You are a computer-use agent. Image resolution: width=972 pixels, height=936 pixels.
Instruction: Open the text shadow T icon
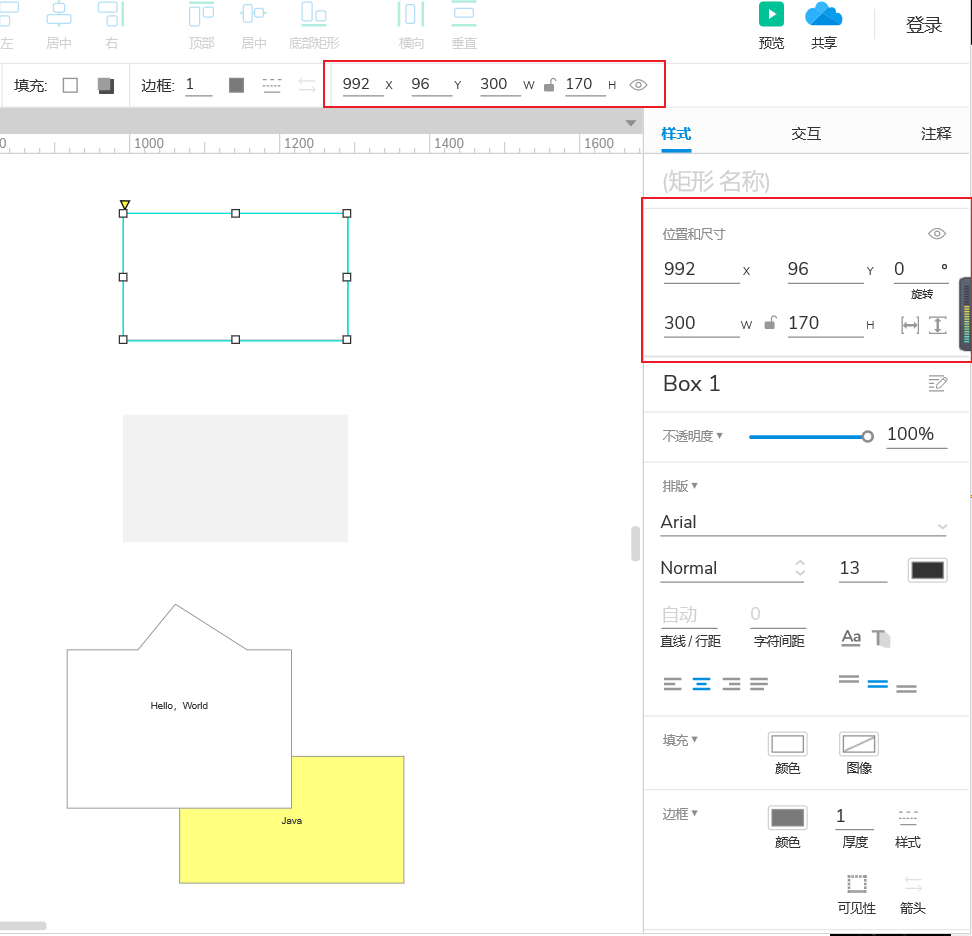click(881, 638)
